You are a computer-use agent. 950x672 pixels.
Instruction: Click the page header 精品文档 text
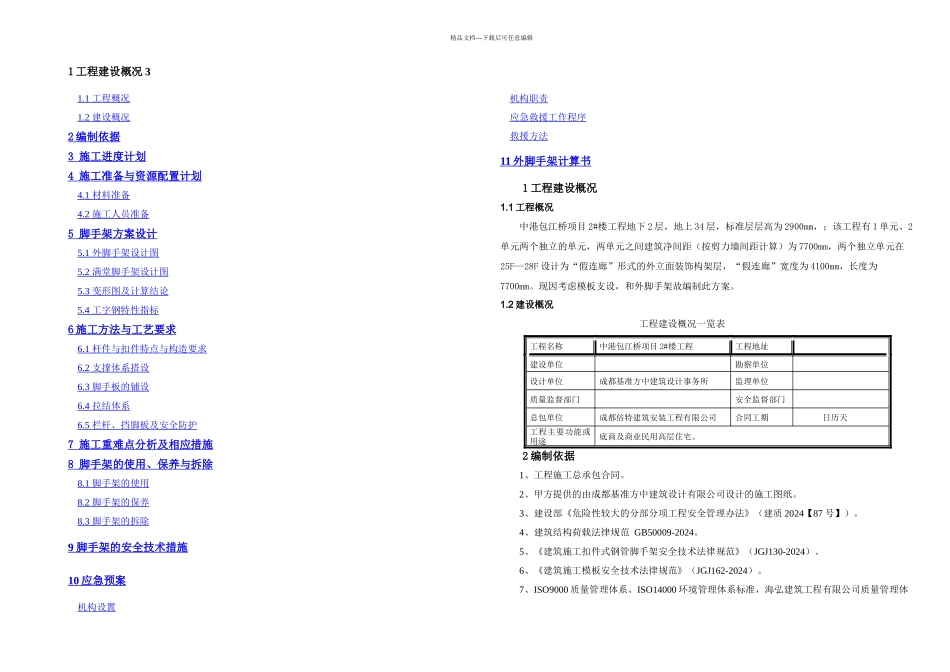click(x=491, y=38)
